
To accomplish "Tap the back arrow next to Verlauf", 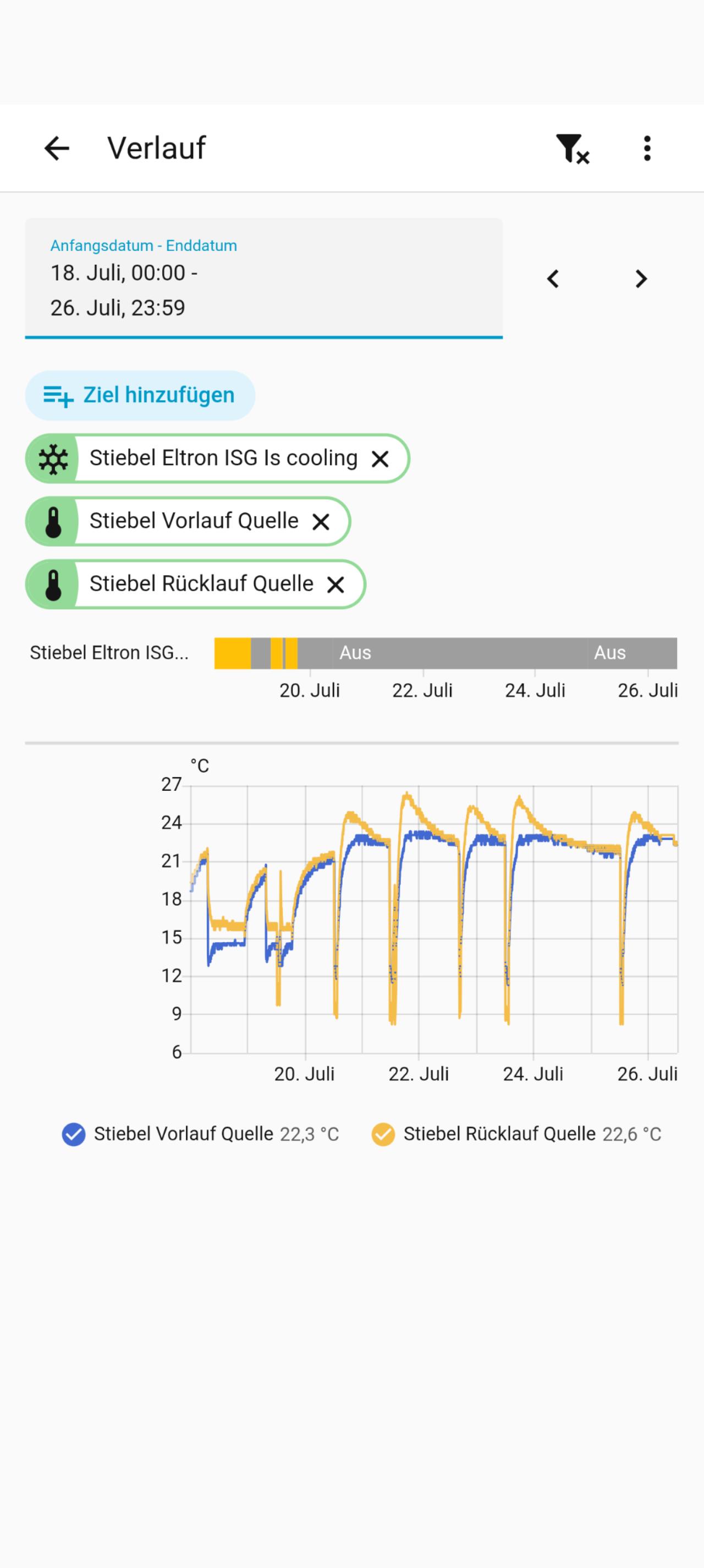I will (x=57, y=148).
